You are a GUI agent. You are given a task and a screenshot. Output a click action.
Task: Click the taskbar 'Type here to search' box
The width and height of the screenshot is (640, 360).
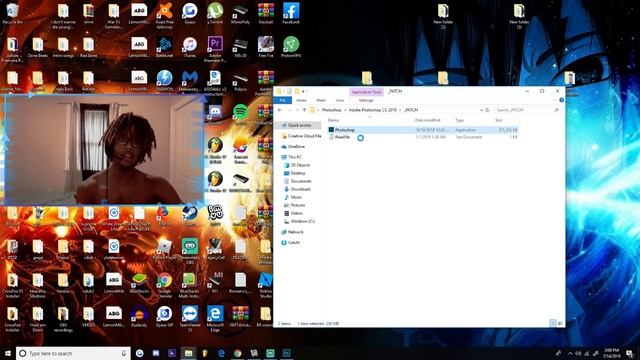pyautogui.click(x=73, y=353)
